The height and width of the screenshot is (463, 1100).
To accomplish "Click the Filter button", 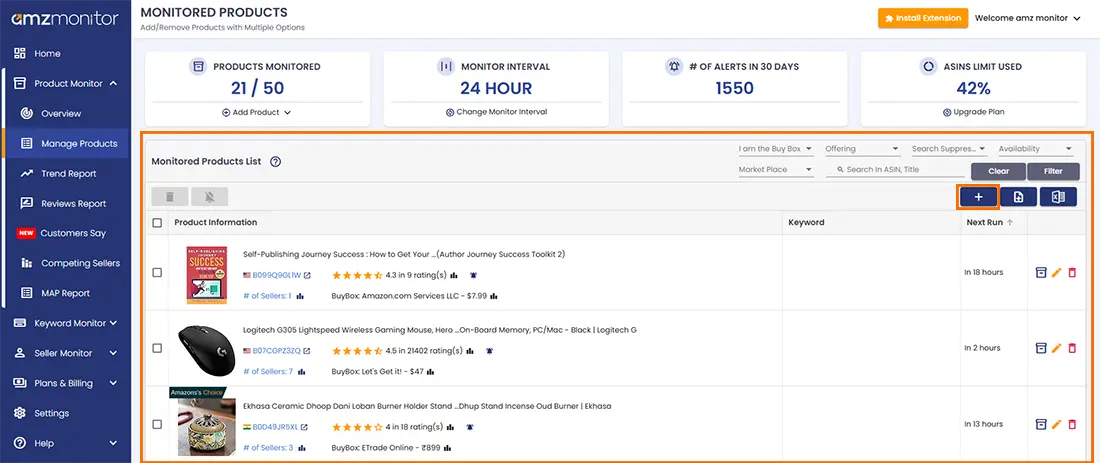I will click(x=1053, y=171).
